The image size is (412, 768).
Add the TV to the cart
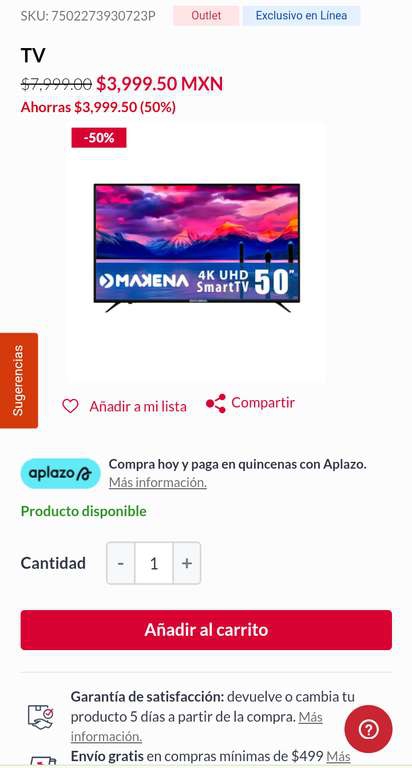[206, 630]
